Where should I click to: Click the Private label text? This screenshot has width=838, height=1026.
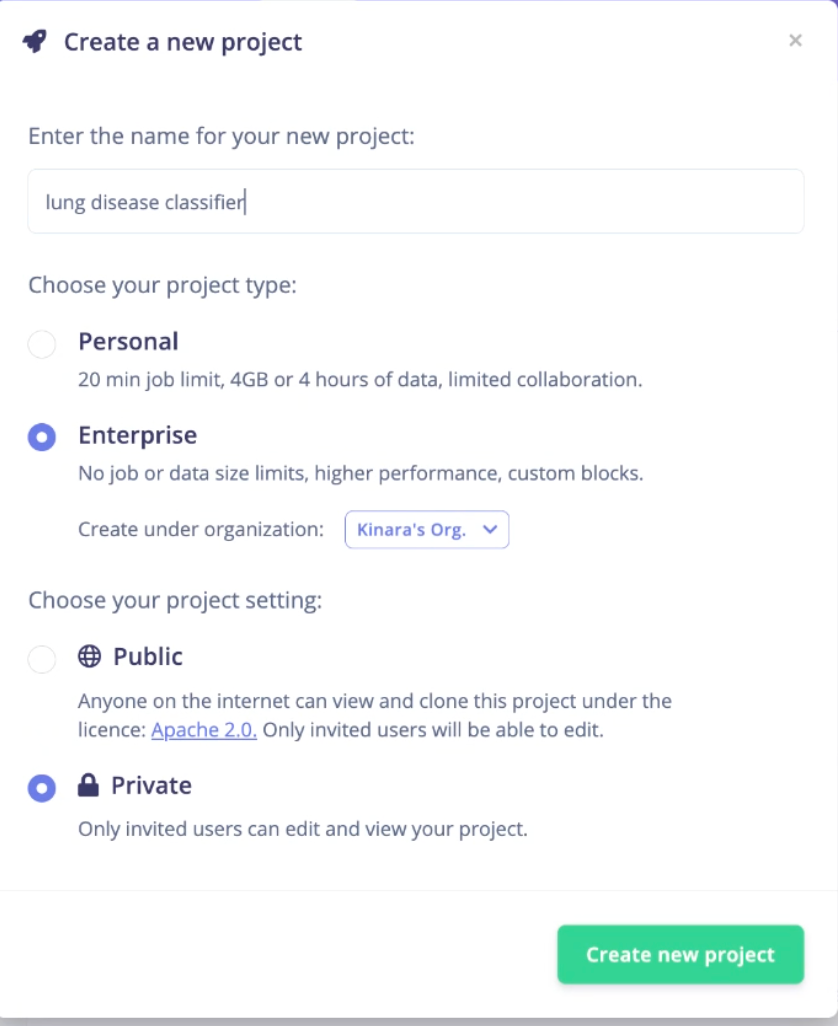151,785
